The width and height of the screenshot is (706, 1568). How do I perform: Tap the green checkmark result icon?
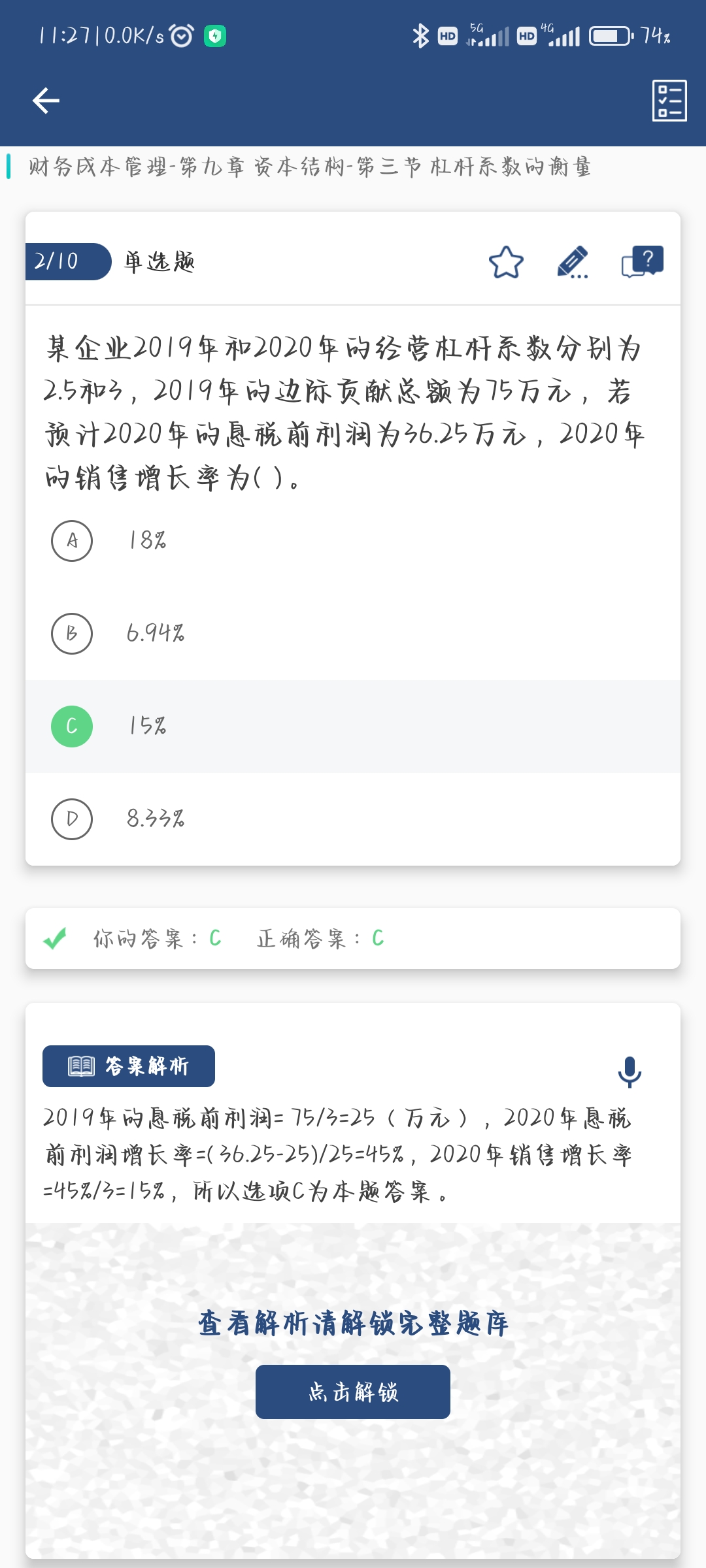pyautogui.click(x=55, y=939)
